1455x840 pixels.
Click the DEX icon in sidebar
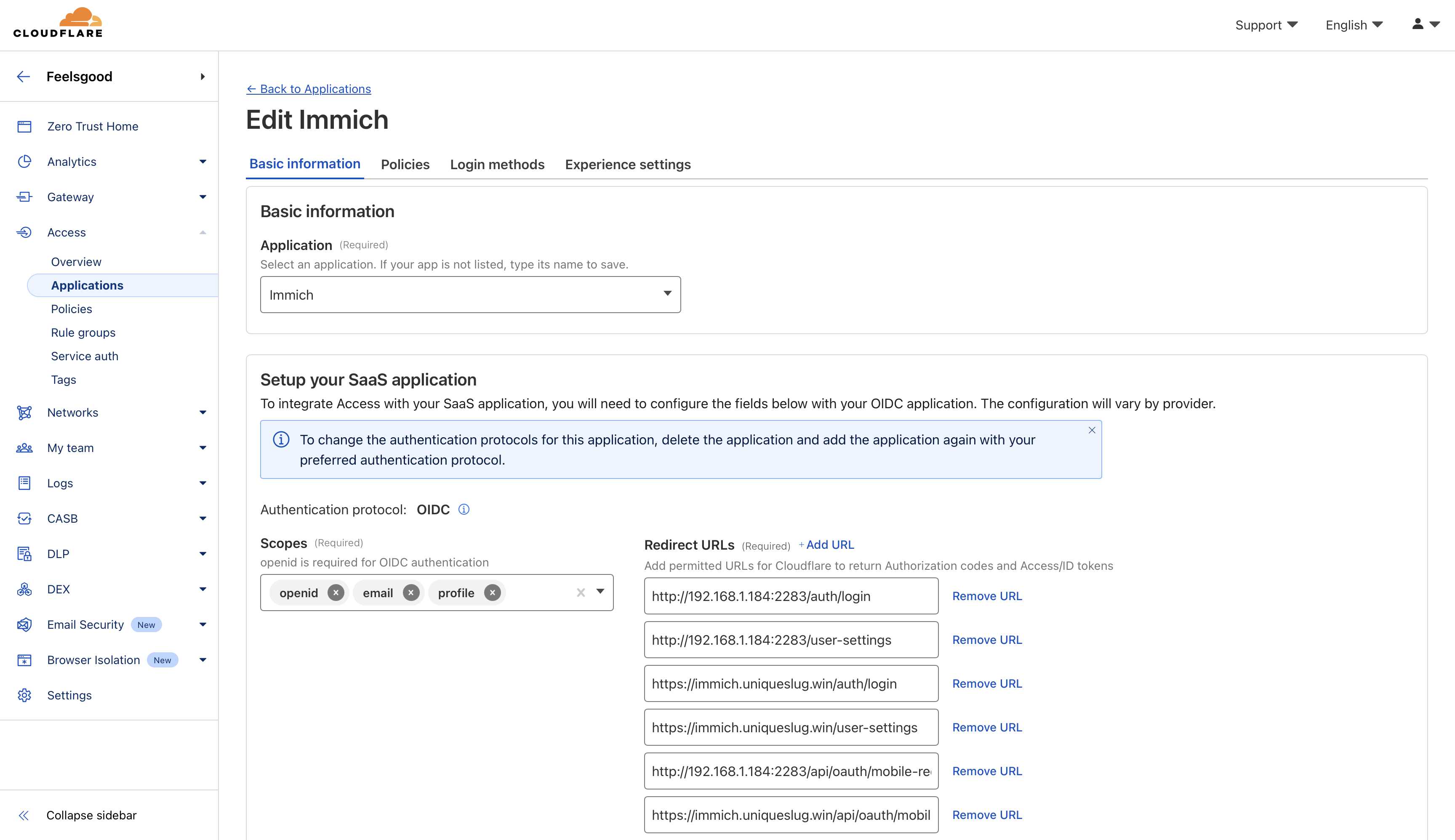coord(24,589)
